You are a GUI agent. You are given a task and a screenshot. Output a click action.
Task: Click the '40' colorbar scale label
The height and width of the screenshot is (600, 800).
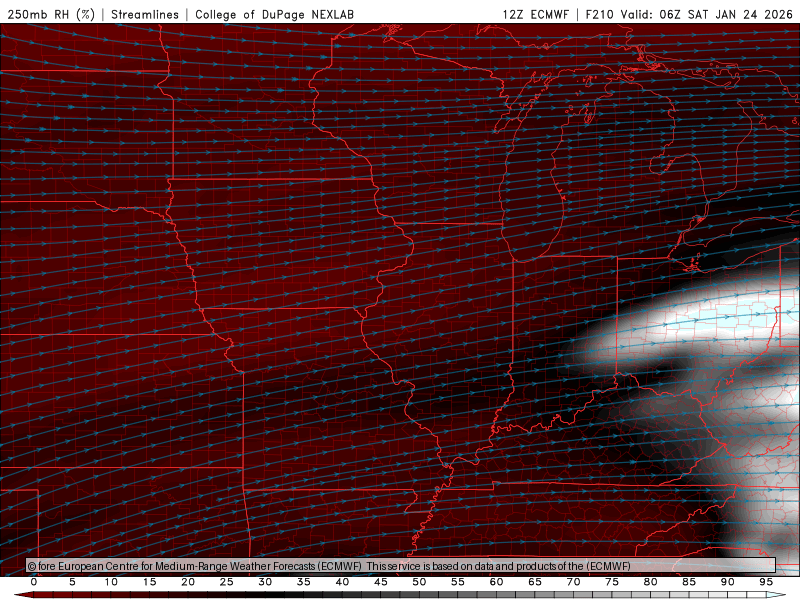pyautogui.click(x=342, y=582)
